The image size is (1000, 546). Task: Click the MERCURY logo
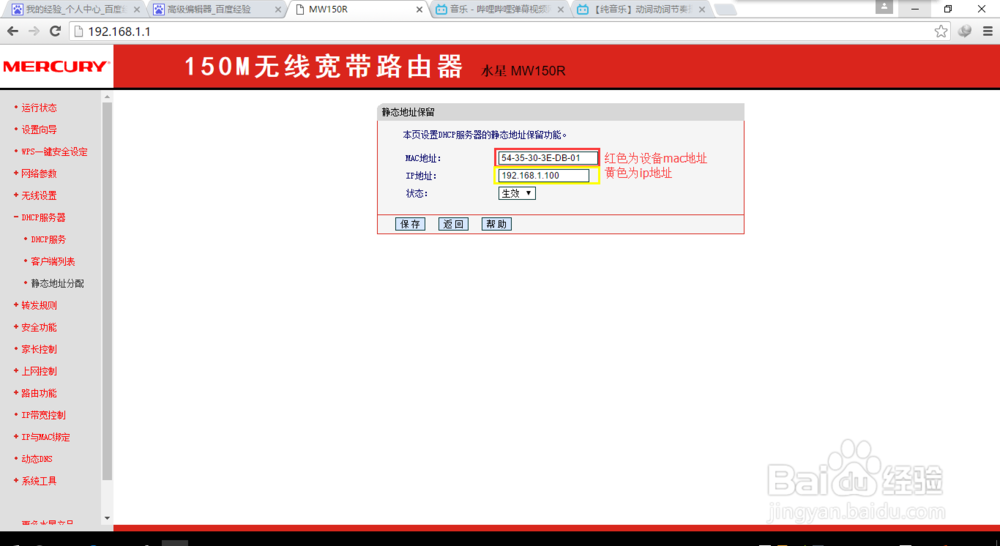coord(56,66)
